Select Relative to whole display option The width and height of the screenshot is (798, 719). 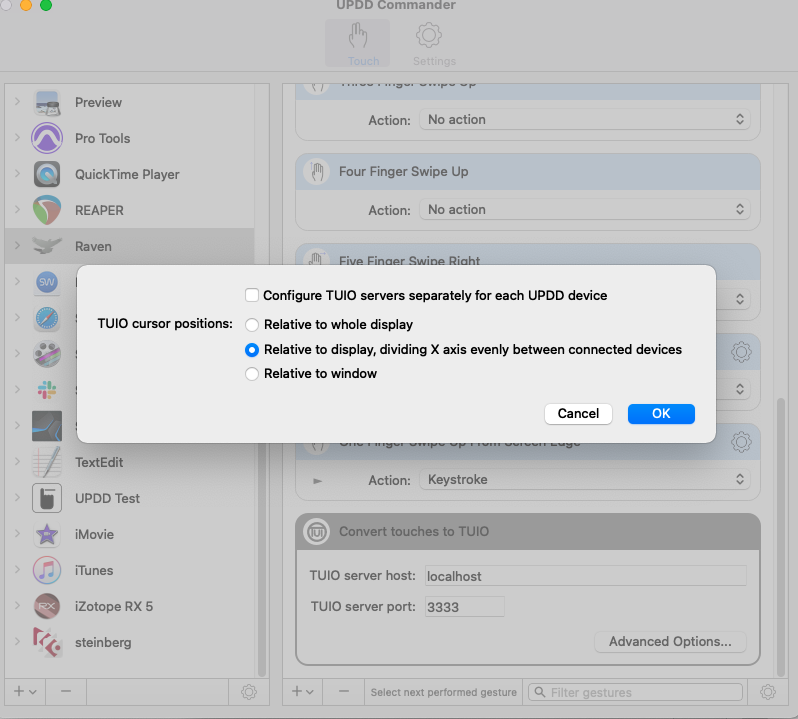click(x=252, y=324)
